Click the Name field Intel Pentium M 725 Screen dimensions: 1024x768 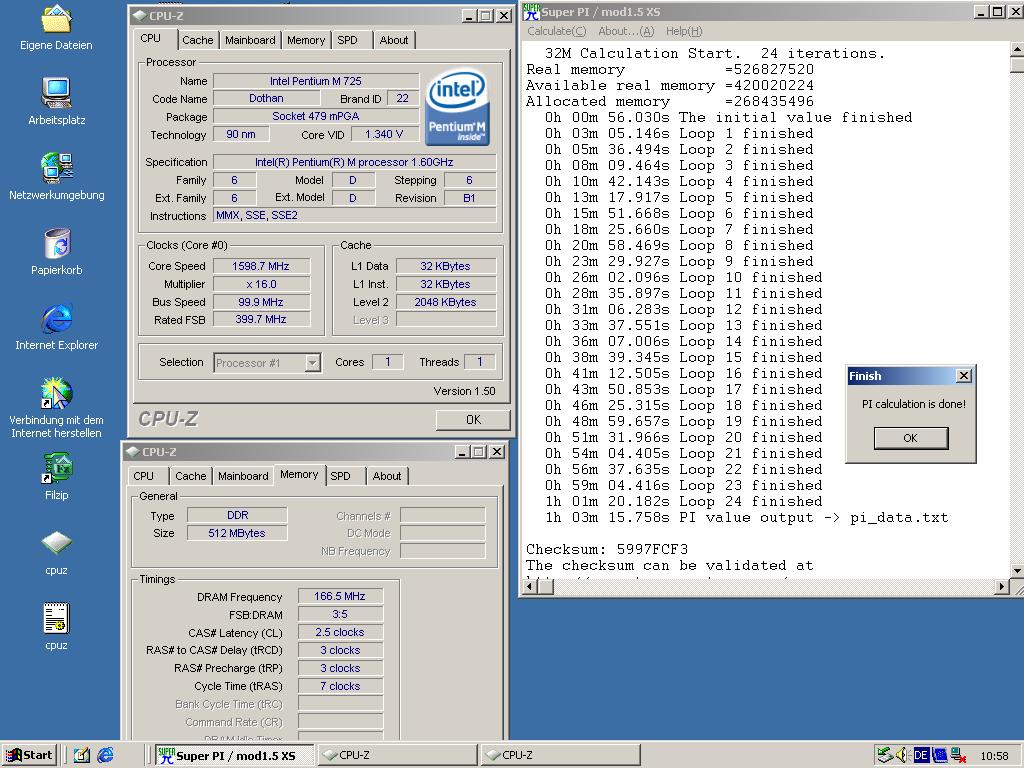click(316, 81)
